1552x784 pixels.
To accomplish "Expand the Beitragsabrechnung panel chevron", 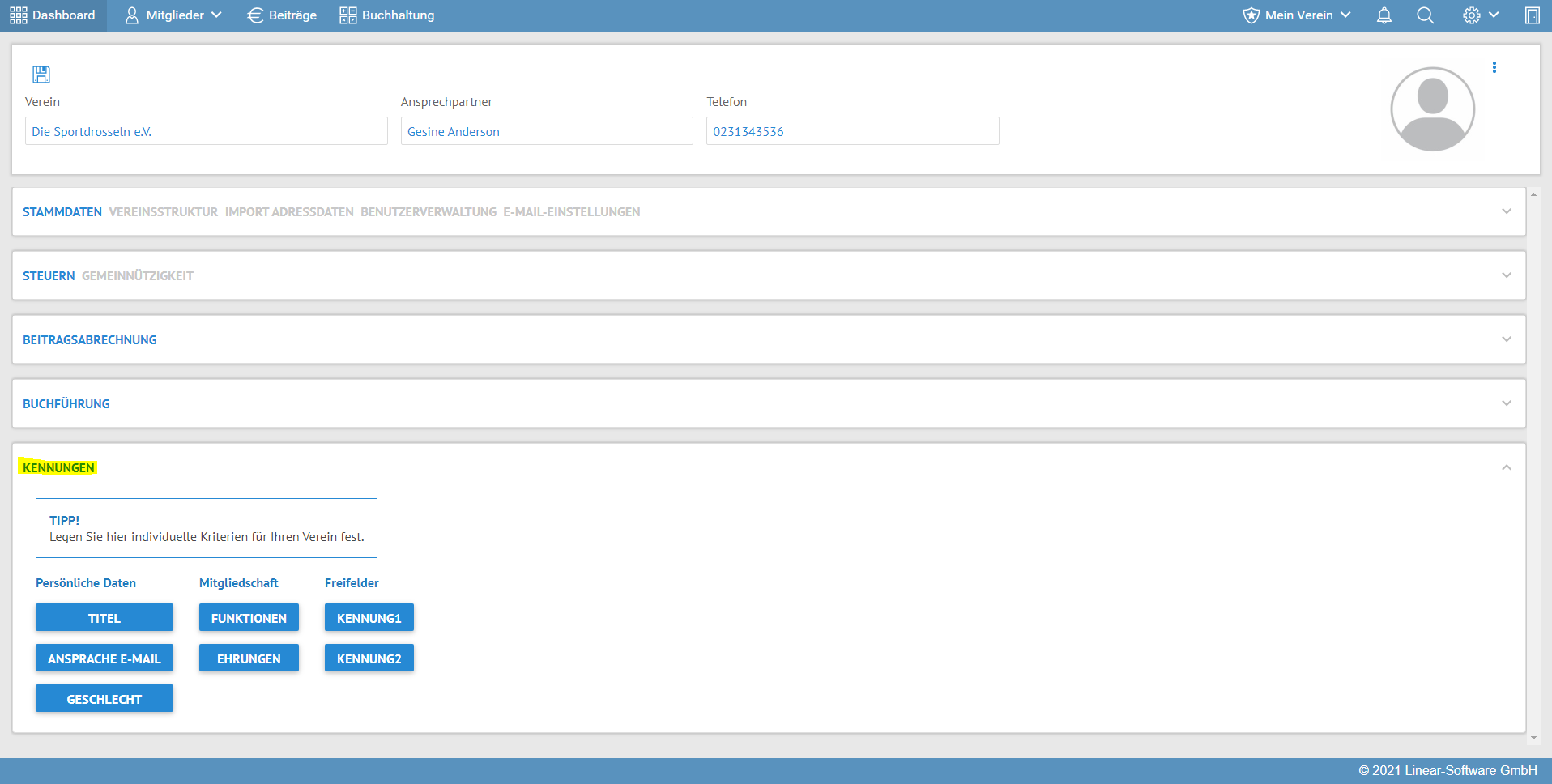I will click(1507, 339).
